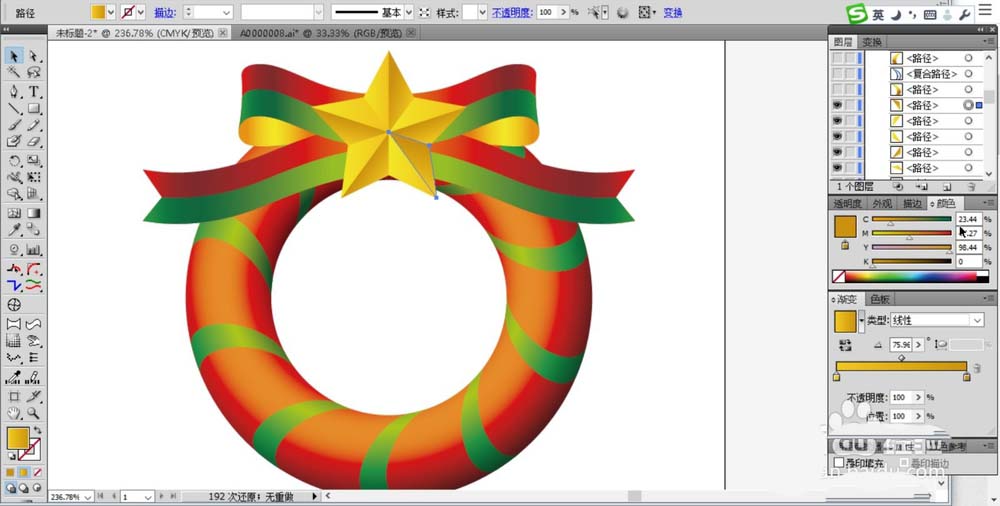Show the topmost hidden 路径 layer
1000x506 pixels.
(x=837, y=58)
